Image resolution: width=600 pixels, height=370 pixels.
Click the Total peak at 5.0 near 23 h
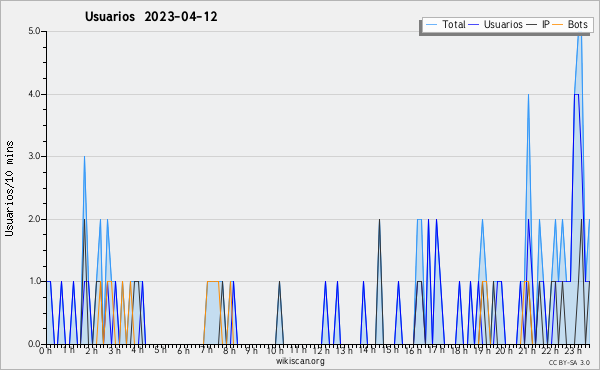point(580,34)
